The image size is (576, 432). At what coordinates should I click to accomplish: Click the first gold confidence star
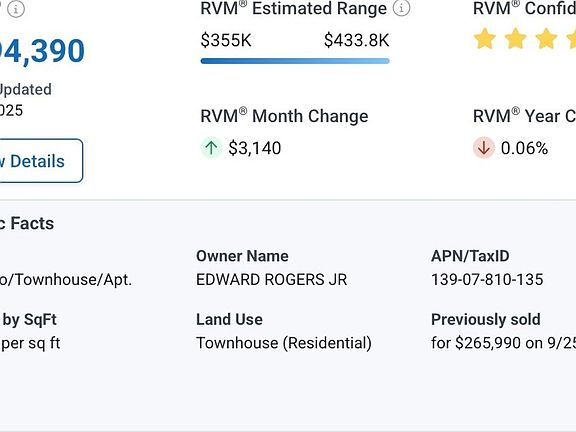485,39
